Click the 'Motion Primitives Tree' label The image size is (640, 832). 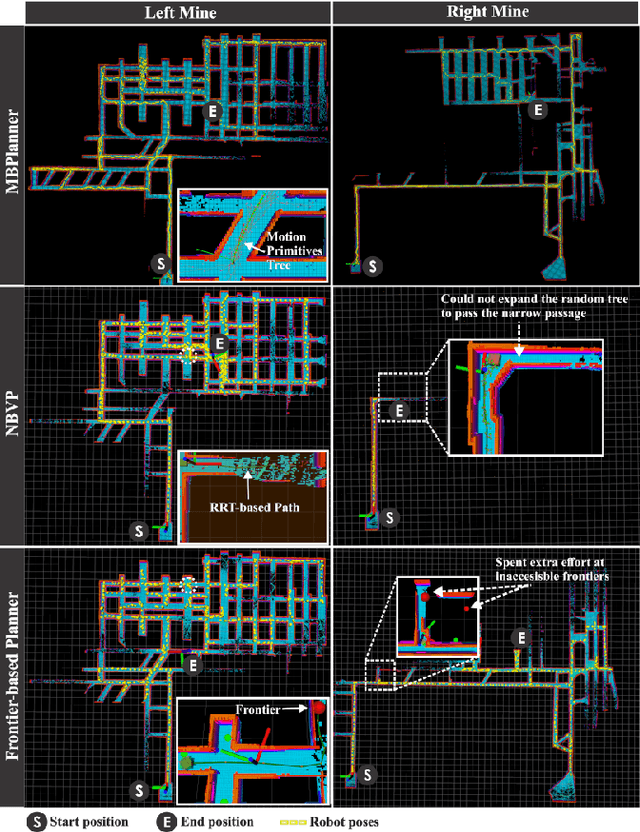pos(293,250)
